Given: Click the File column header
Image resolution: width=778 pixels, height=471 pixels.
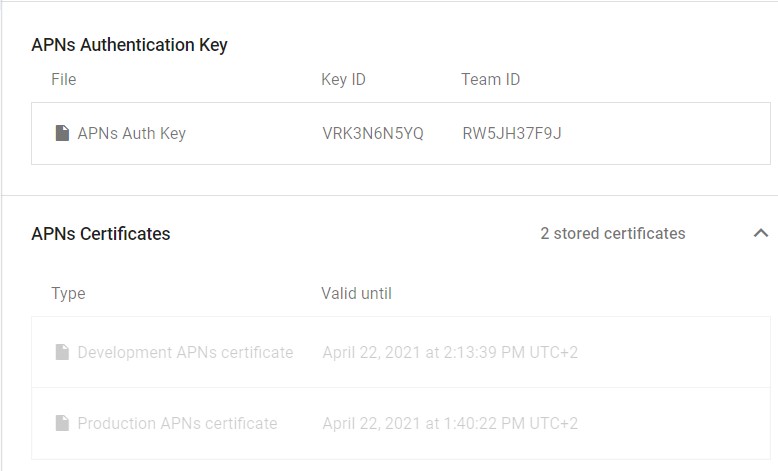Looking at the screenshot, I should [64, 79].
